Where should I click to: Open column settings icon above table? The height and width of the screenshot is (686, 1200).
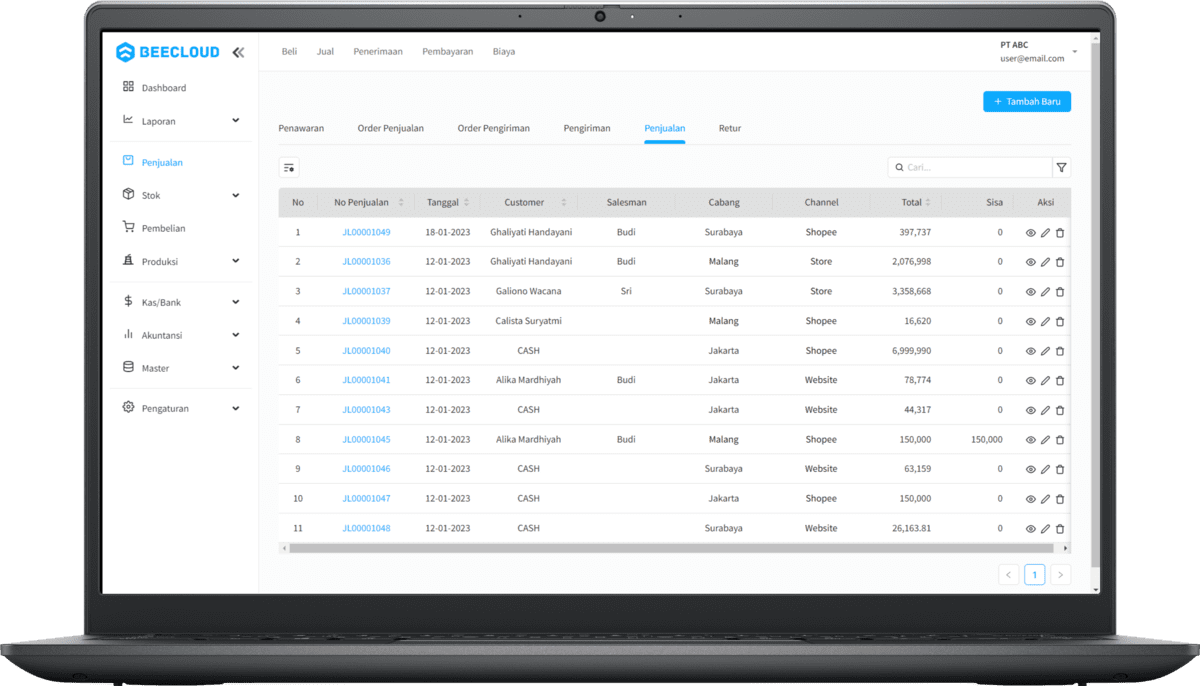pyautogui.click(x=289, y=168)
